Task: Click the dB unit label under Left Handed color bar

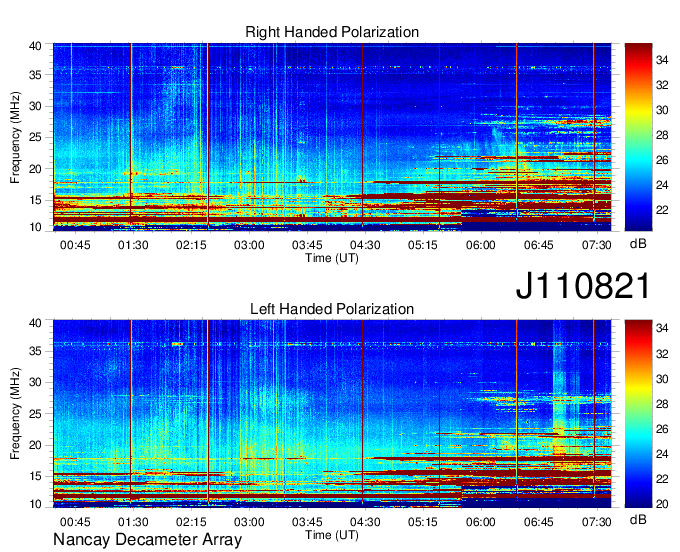Action: (x=638, y=519)
